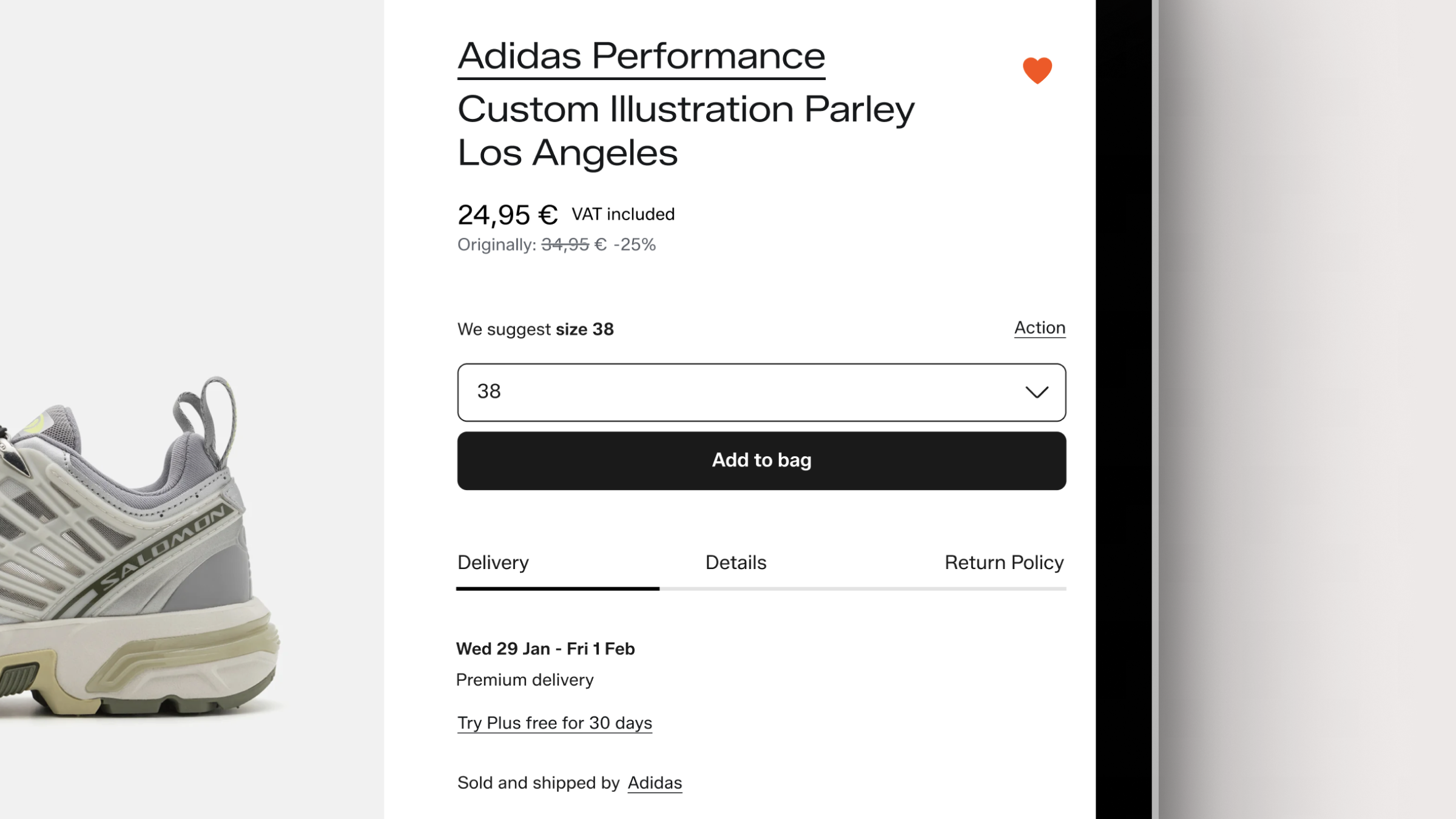Click the 24,95 € current price
Viewport: 1456px width, 819px height.
tap(507, 215)
